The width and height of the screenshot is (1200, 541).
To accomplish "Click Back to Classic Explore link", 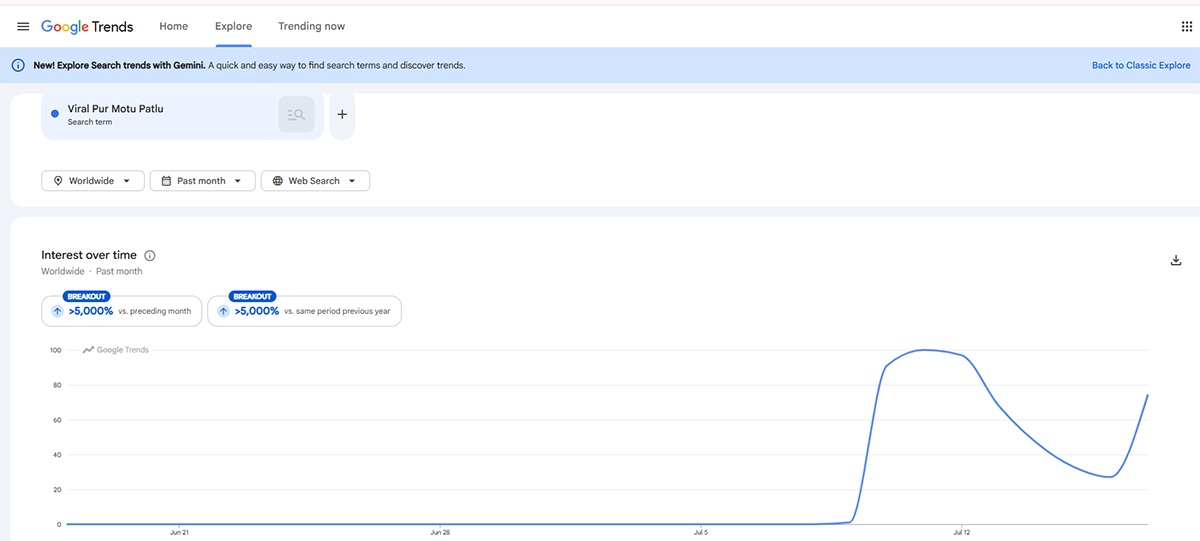I will point(1141,65).
